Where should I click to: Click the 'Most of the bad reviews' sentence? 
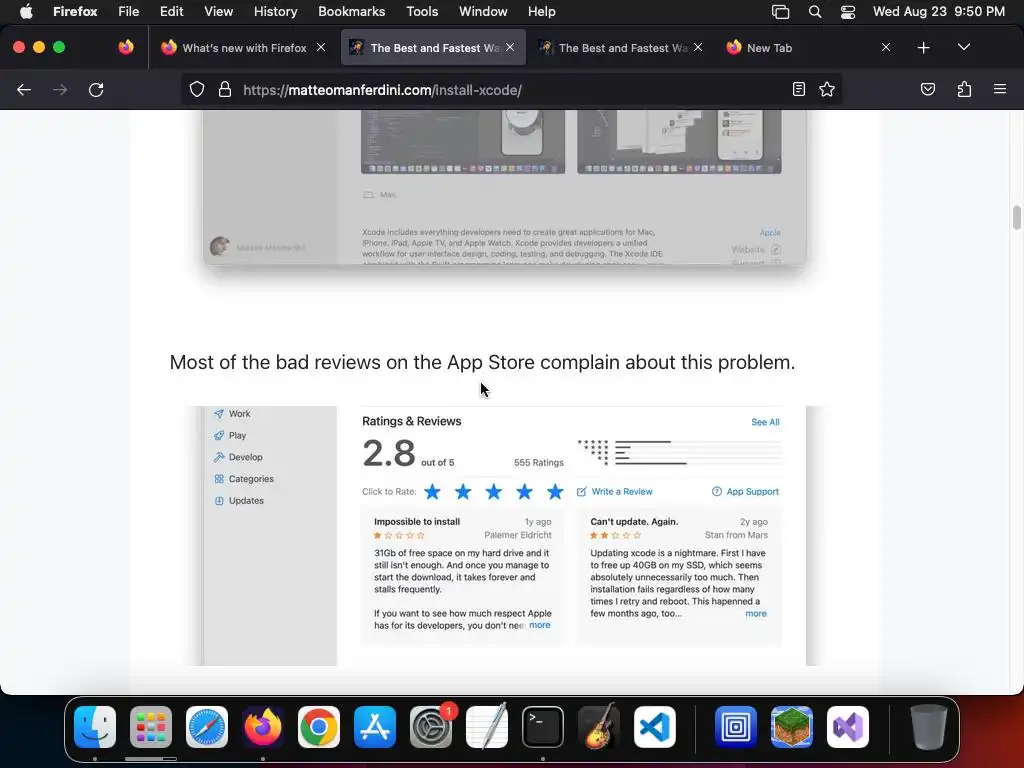pyautogui.click(x=482, y=362)
